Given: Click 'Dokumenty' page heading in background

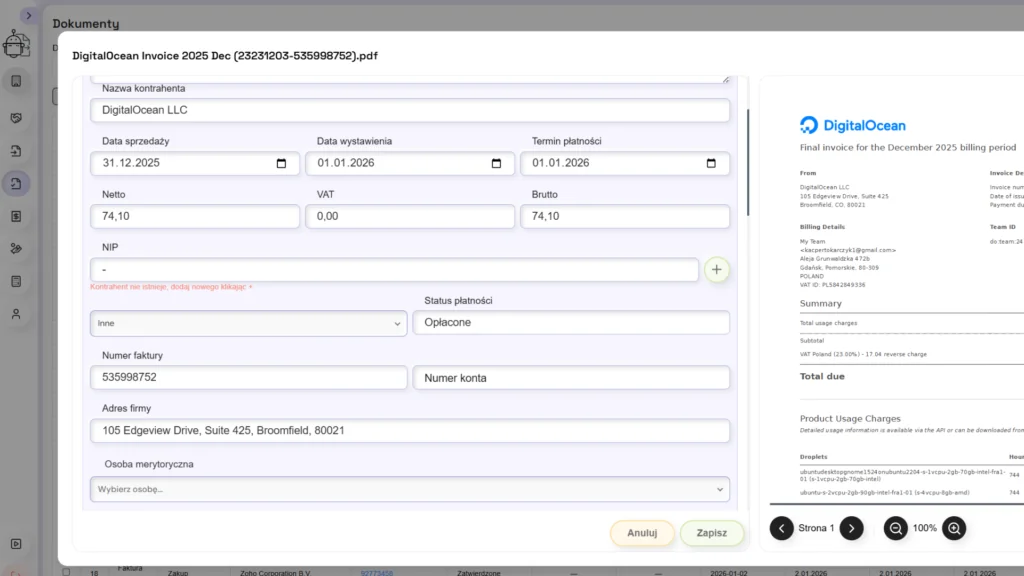Looking at the screenshot, I should pyautogui.click(x=86, y=24).
